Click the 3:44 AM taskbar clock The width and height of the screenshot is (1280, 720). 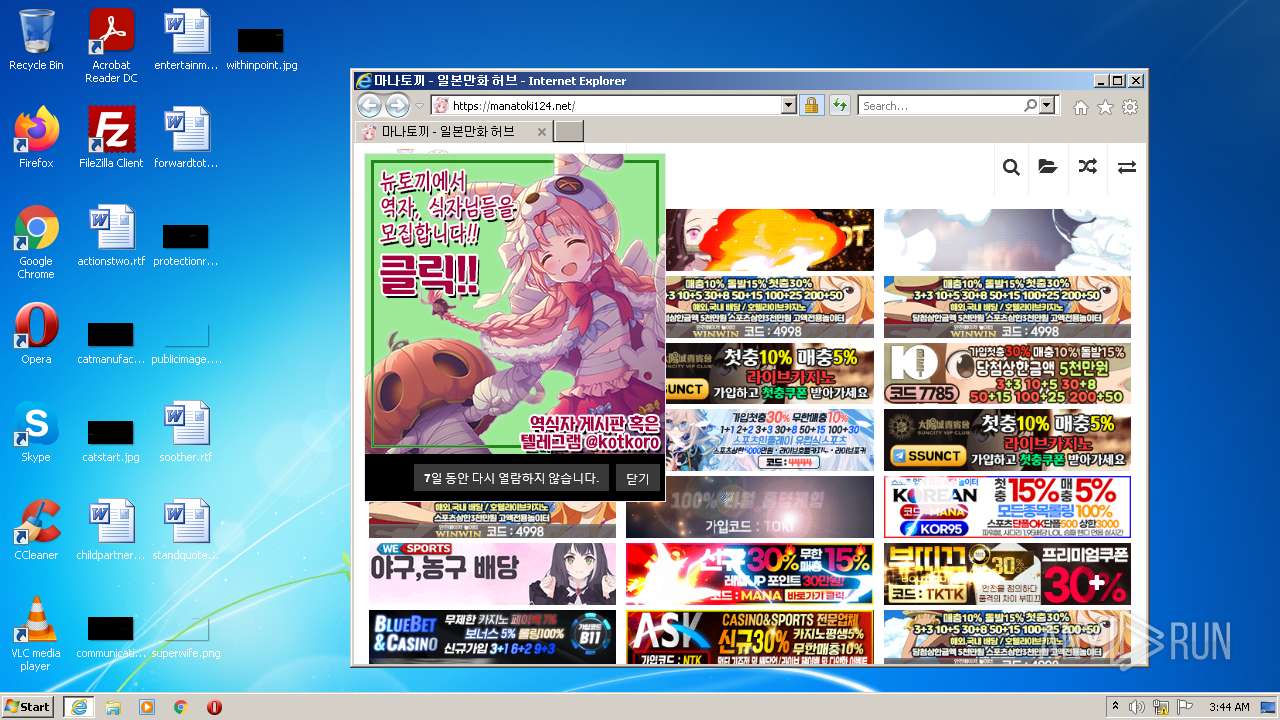pyautogui.click(x=1229, y=707)
